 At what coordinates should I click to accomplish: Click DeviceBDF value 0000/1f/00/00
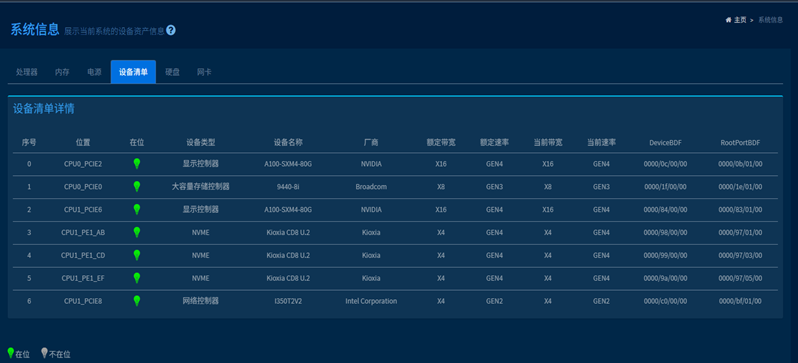665,187
